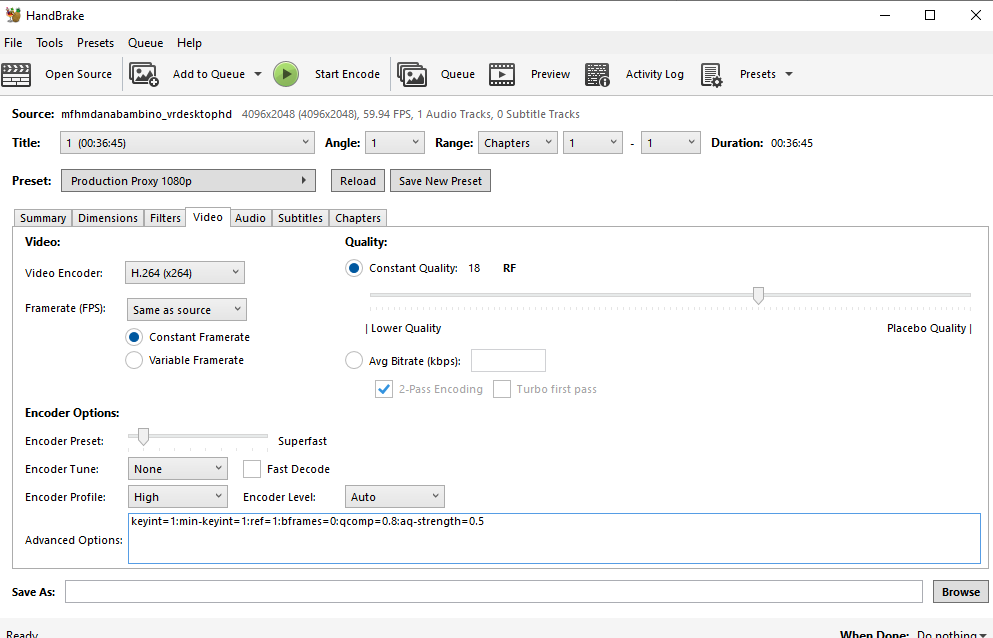Open the Video Encoder H.264 dropdown

point(184,273)
